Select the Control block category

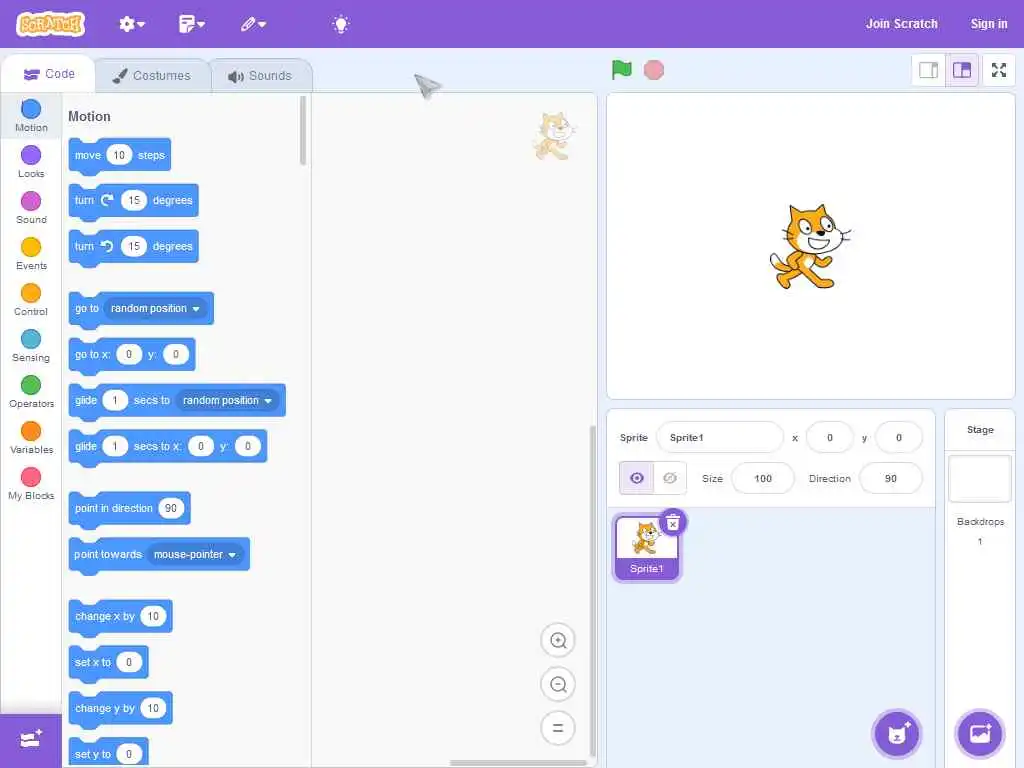point(31,299)
